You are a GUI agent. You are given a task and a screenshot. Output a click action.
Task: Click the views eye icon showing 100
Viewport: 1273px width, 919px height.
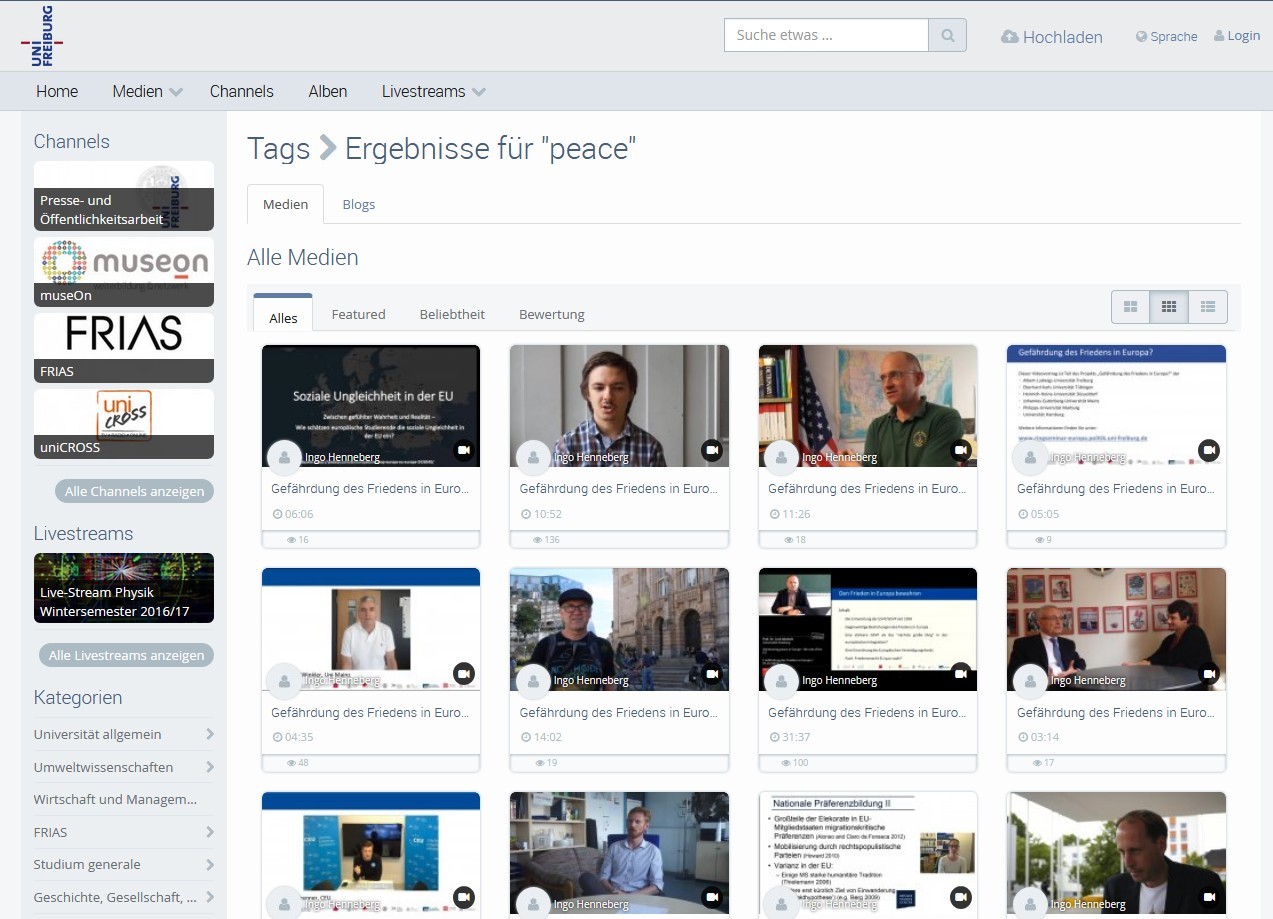coord(786,764)
